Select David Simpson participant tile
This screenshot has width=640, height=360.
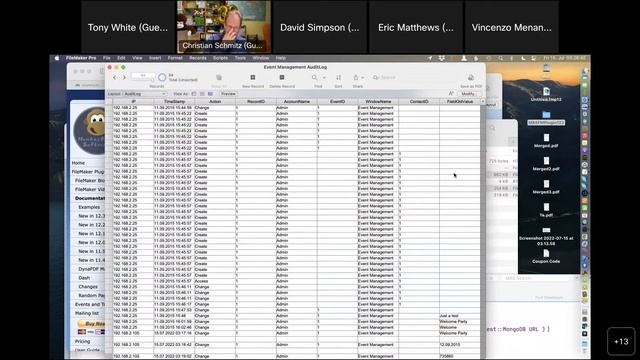coord(320,27)
